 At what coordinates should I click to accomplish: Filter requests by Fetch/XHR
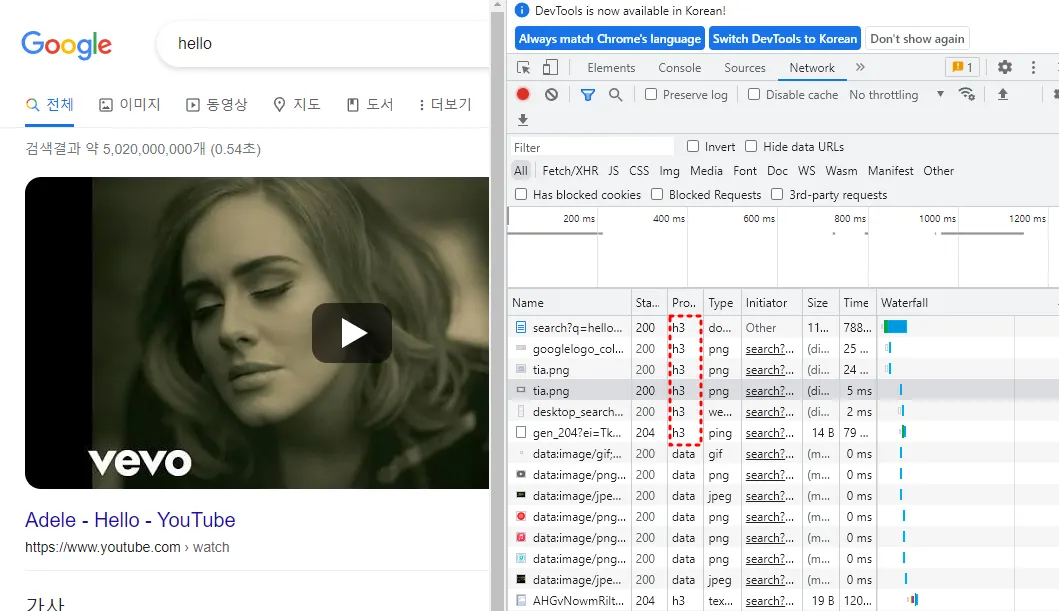570,171
